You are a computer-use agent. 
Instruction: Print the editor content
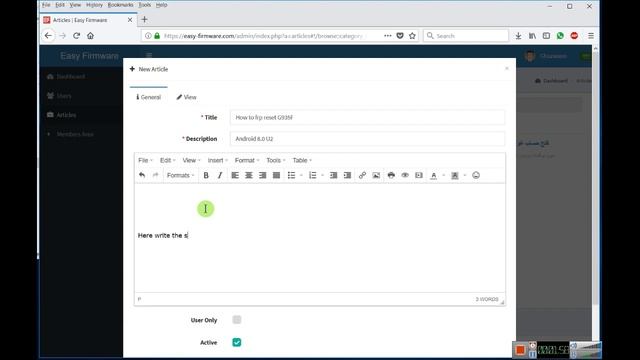point(391,175)
